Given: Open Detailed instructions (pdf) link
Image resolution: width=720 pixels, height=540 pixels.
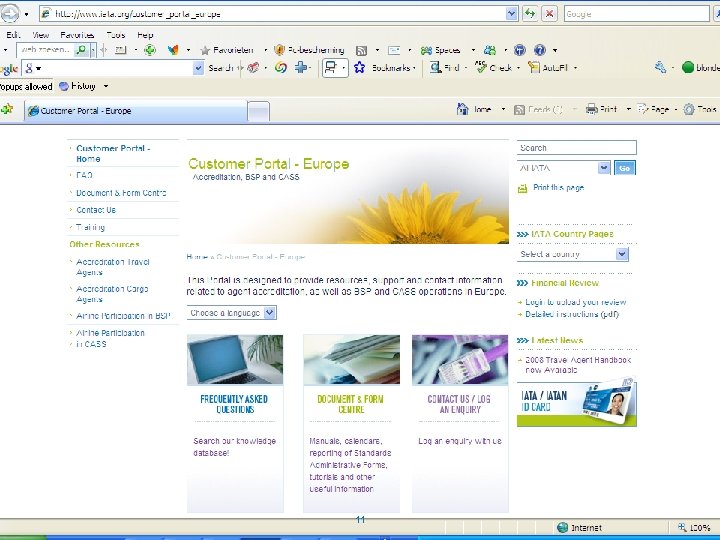Looking at the screenshot, I should tap(572, 314).
